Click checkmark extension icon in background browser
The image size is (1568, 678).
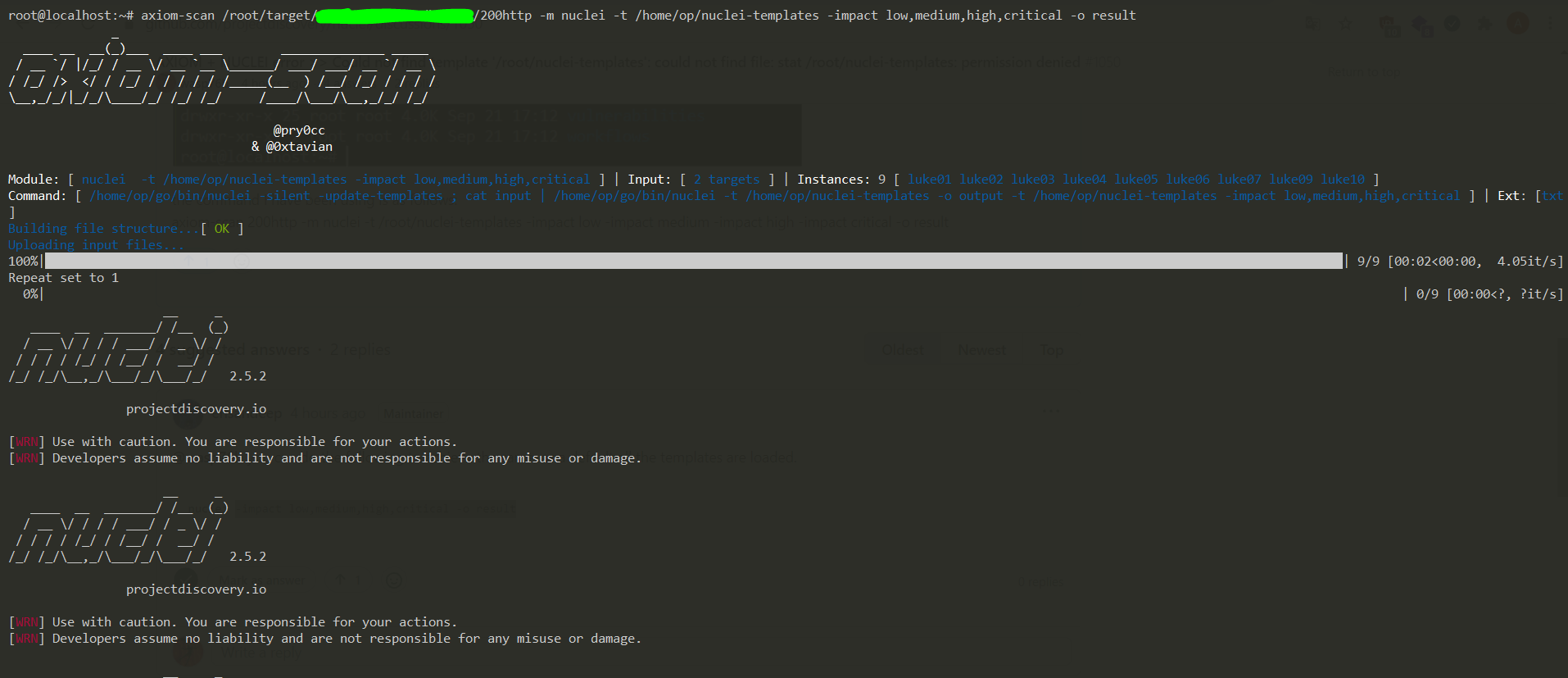[x=1452, y=23]
